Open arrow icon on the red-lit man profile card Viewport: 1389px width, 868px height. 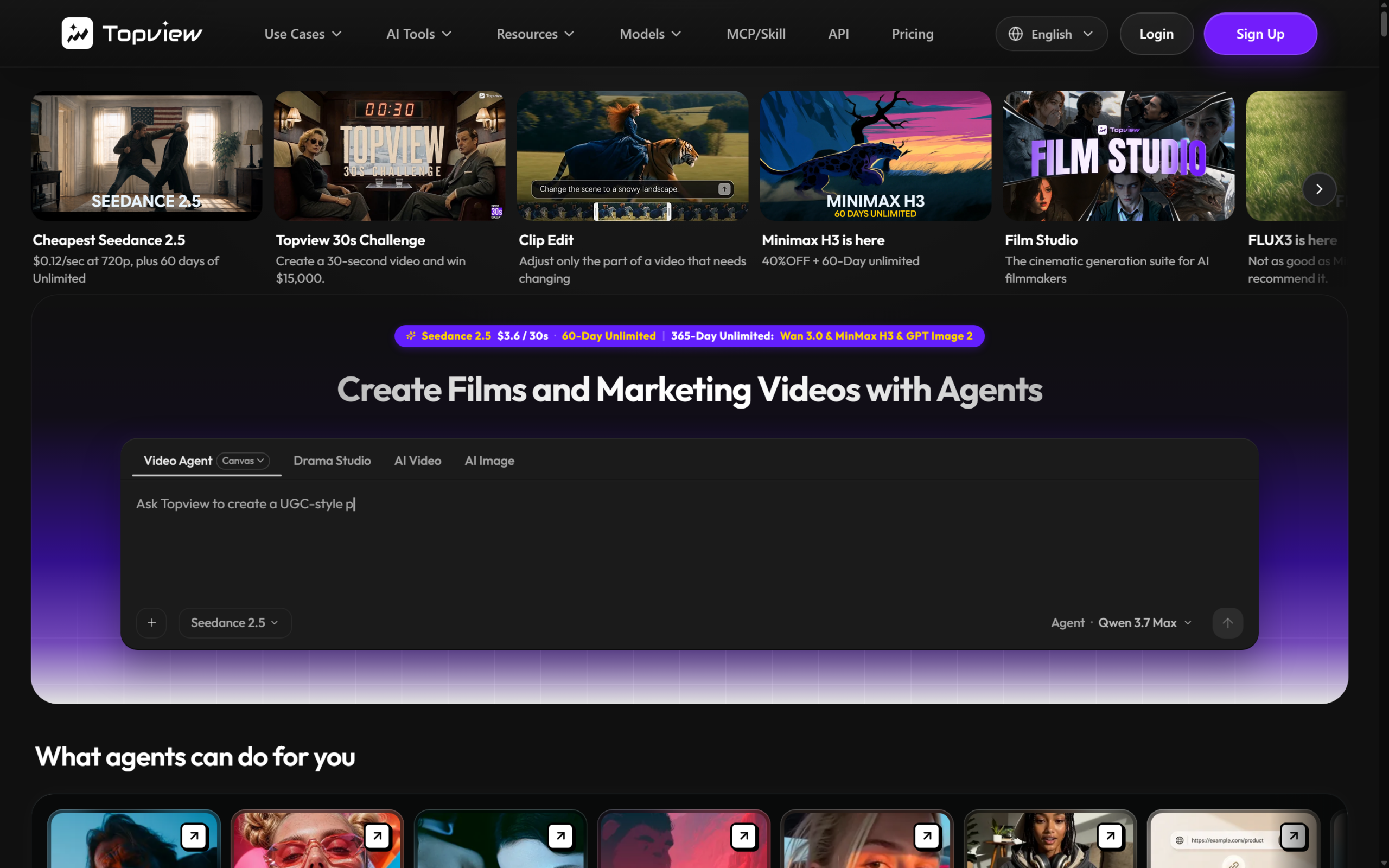(744, 836)
